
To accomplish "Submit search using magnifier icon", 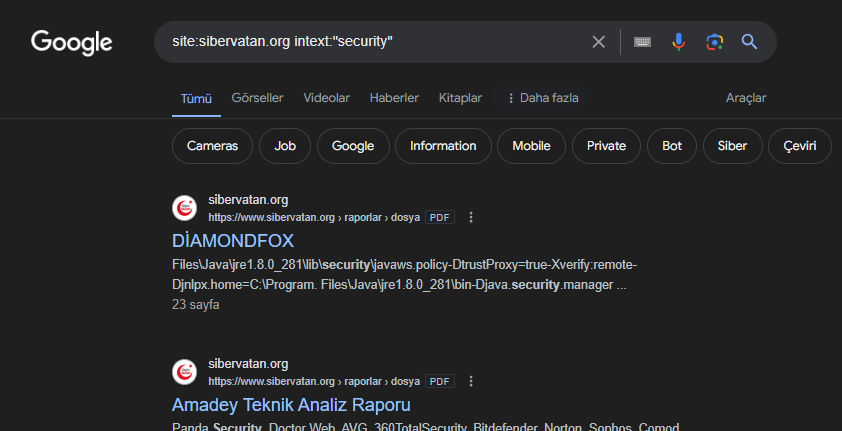I will (x=749, y=42).
